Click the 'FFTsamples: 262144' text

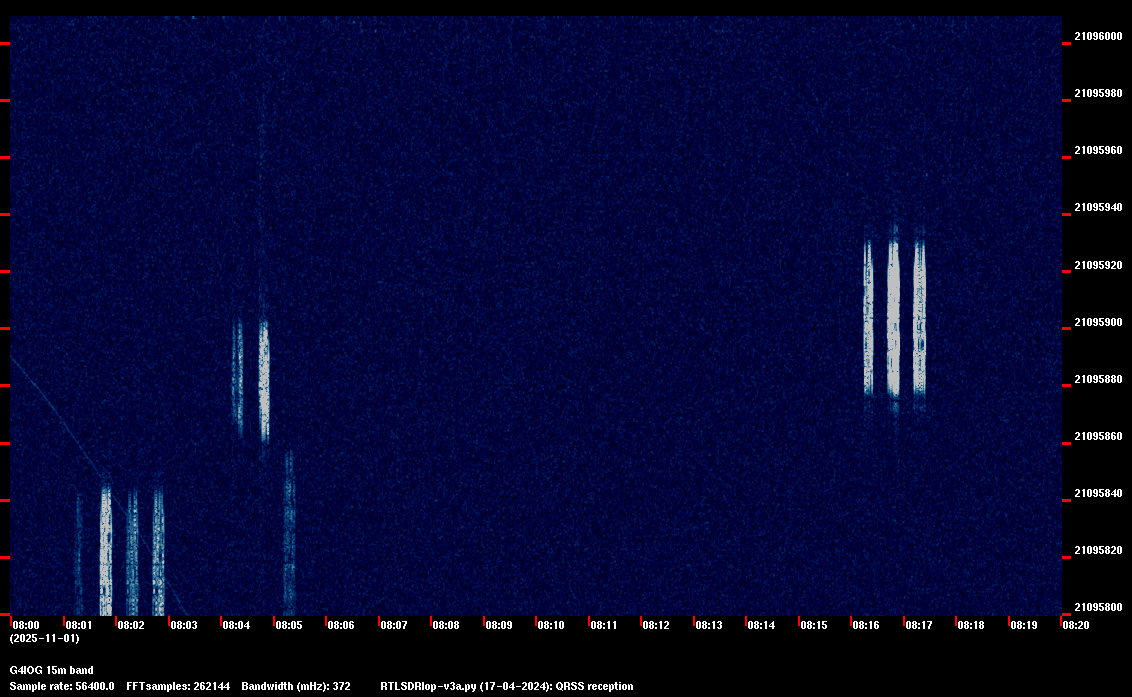pos(178,686)
